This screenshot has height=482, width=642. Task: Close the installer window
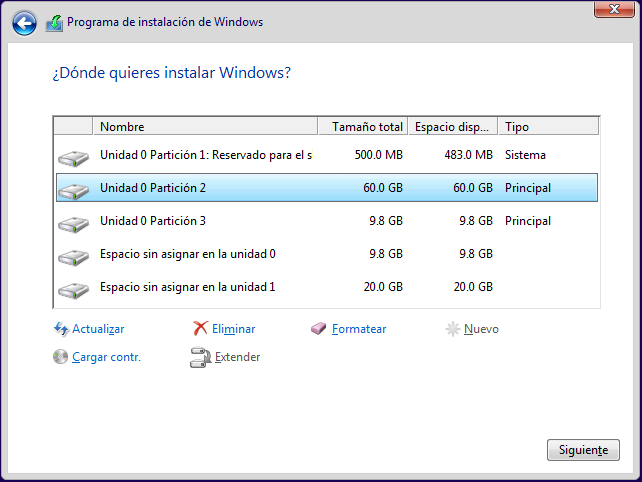tap(614, 9)
